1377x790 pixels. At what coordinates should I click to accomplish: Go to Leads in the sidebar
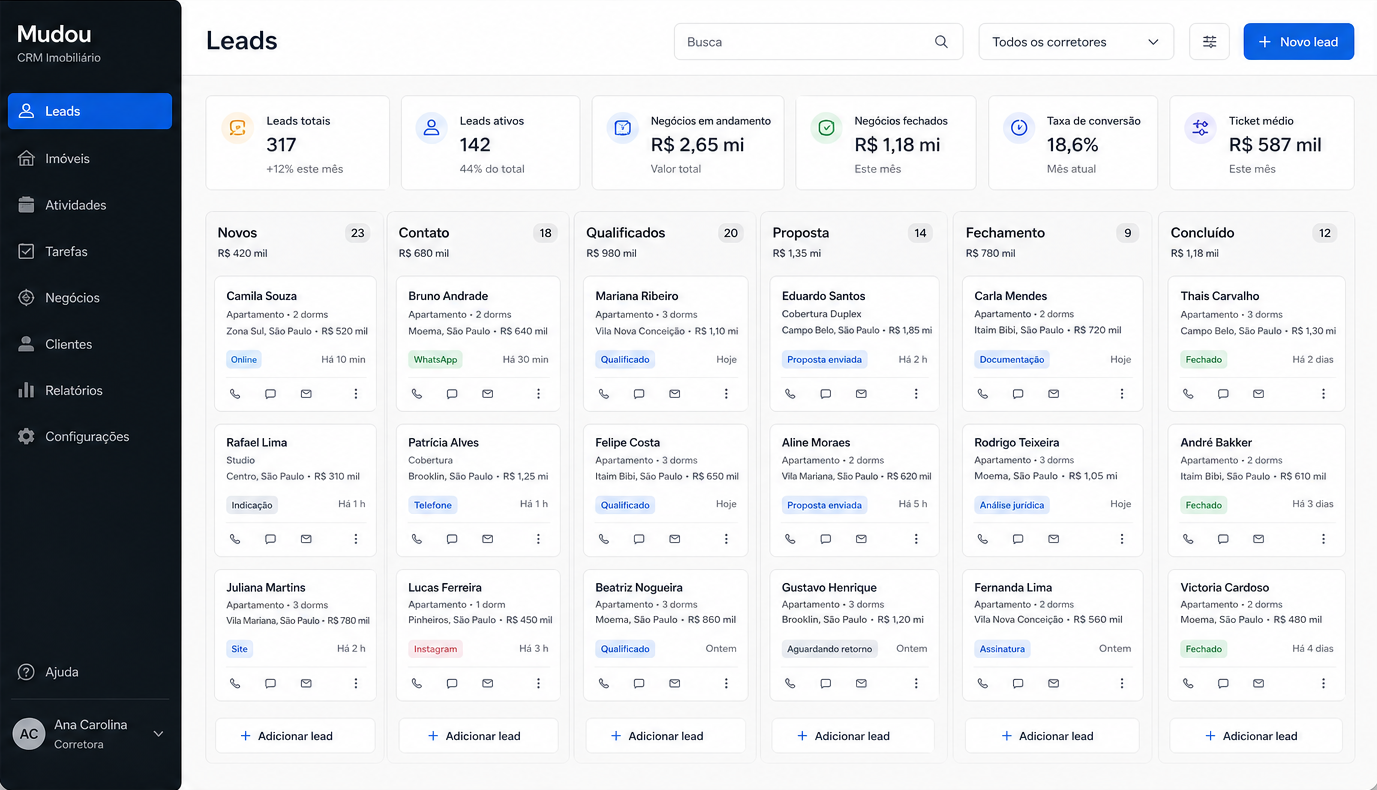(x=90, y=111)
